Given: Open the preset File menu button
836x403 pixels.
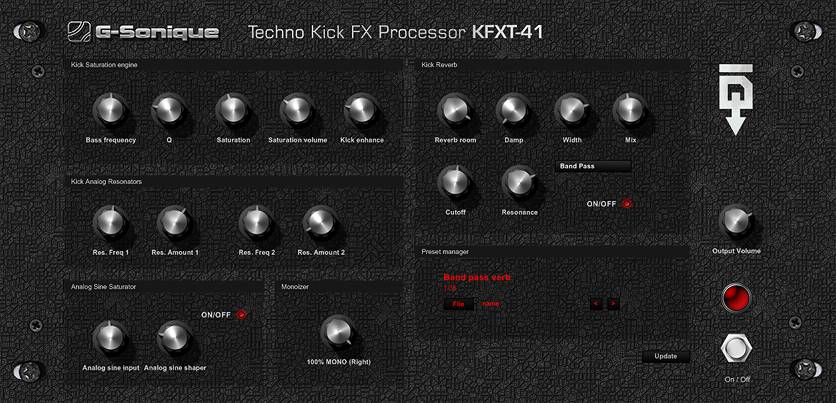Looking at the screenshot, I should (x=459, y=304).
